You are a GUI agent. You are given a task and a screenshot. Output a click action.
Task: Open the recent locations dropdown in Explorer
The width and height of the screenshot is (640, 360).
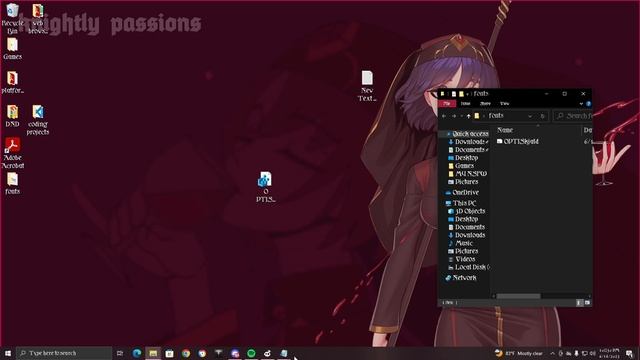tap(461, 116)
